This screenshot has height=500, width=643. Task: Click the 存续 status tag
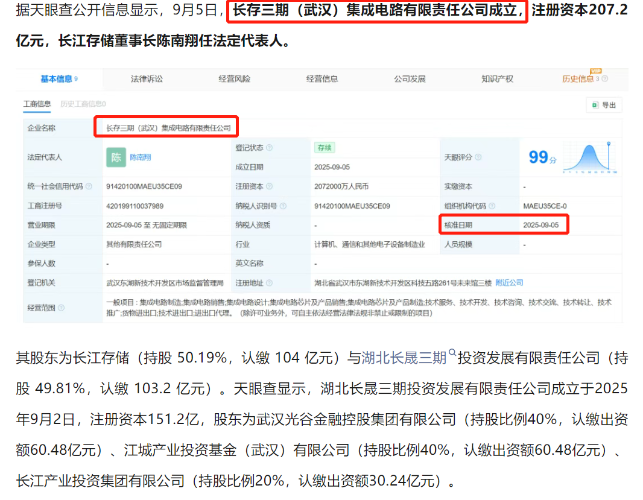pyautogui.click(x=324, y=148)
